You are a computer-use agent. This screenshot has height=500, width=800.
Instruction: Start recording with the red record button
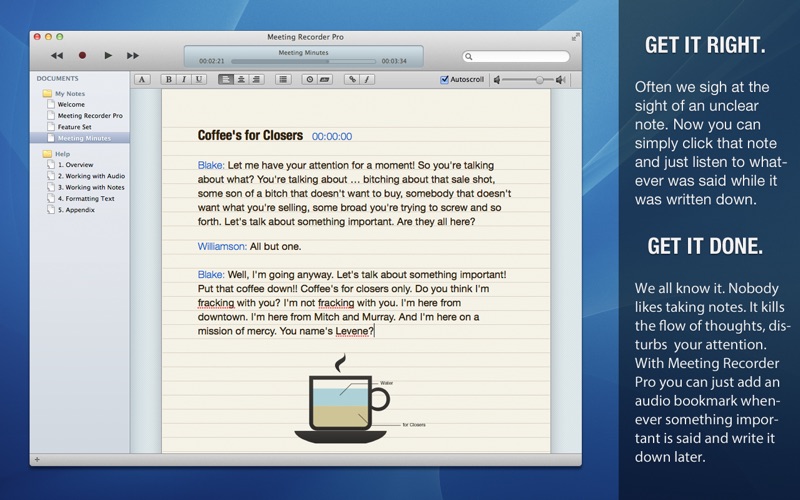point(82,55)
